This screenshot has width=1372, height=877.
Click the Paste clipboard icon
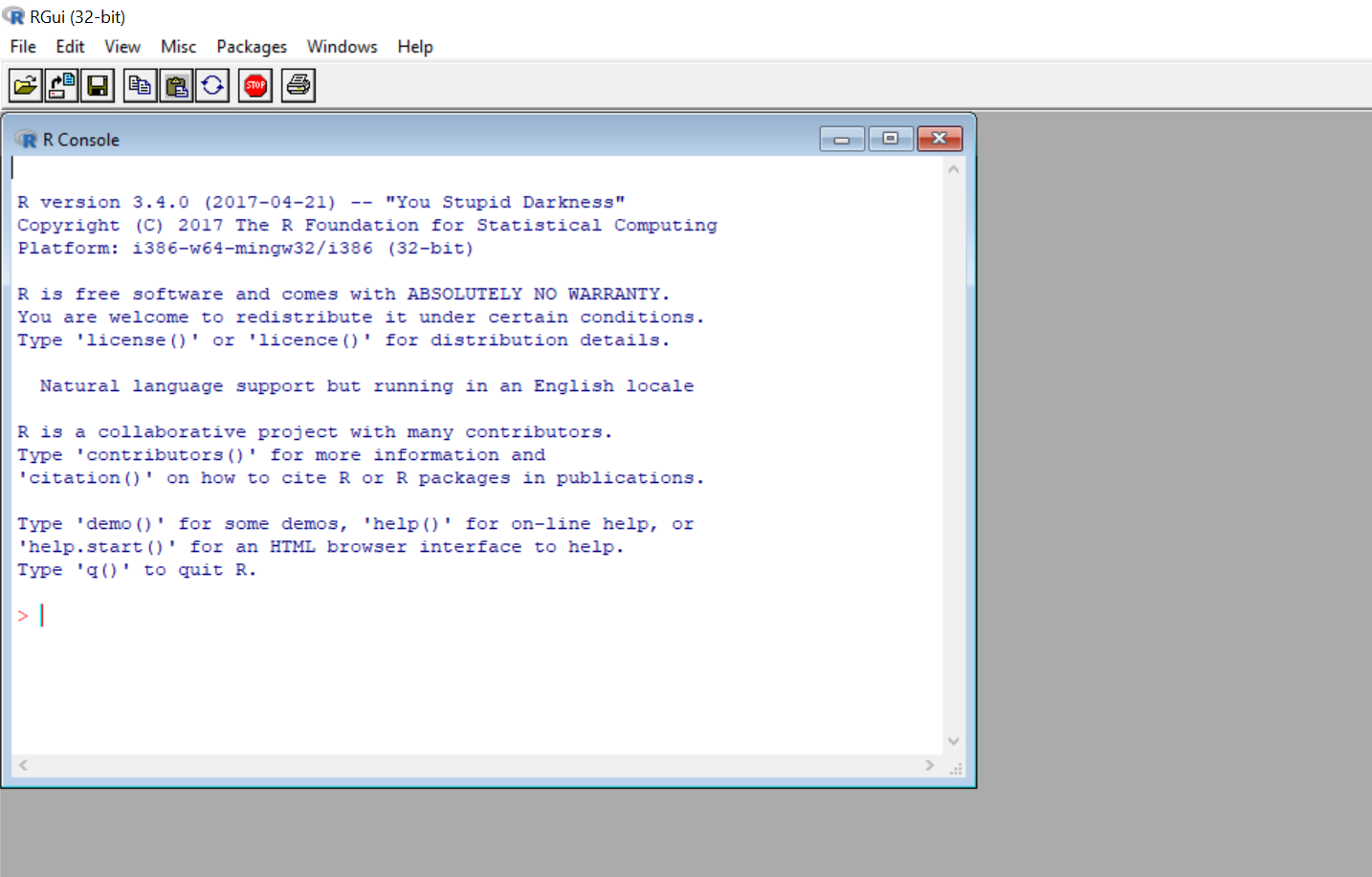click(x=176, y=86)
